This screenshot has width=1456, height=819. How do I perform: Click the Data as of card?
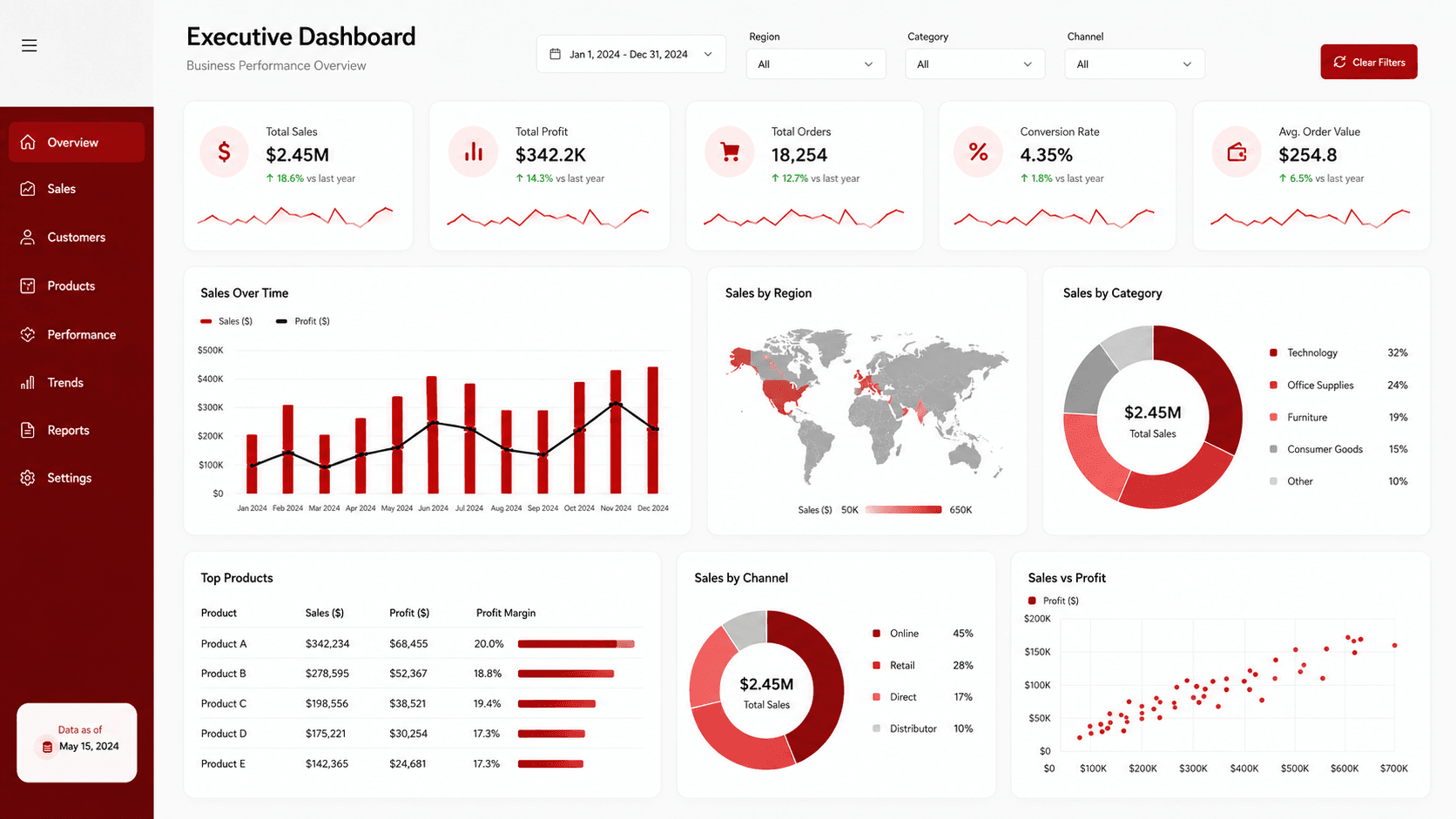(x=77, y=742)
